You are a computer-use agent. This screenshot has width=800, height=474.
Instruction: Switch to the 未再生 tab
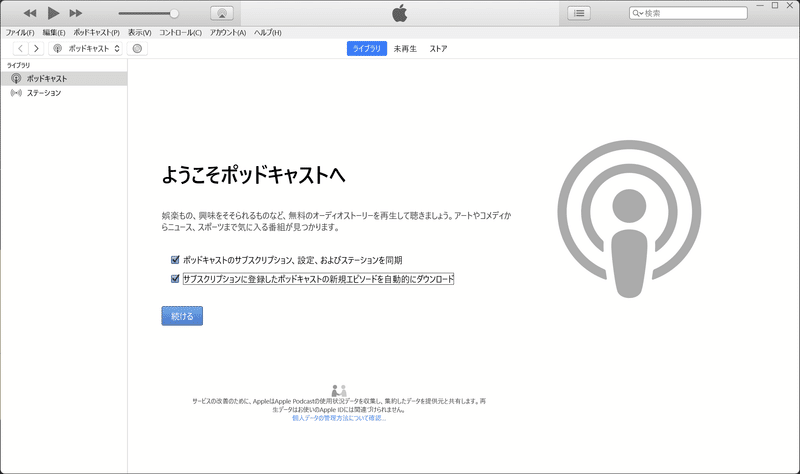tap(405, 48)
